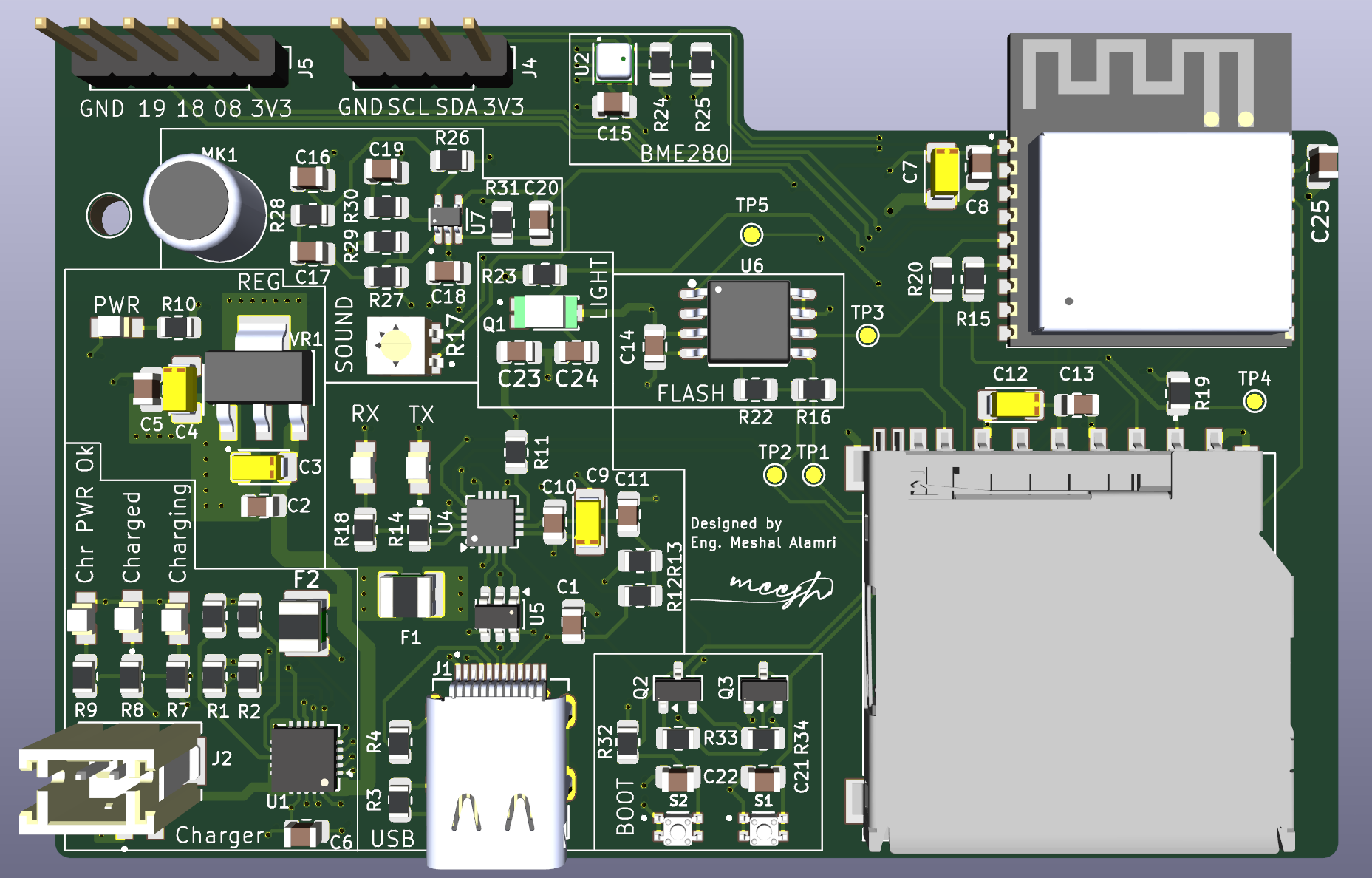
Task: Click the U2 BME280 sensor chip
Action: point(614,62)
